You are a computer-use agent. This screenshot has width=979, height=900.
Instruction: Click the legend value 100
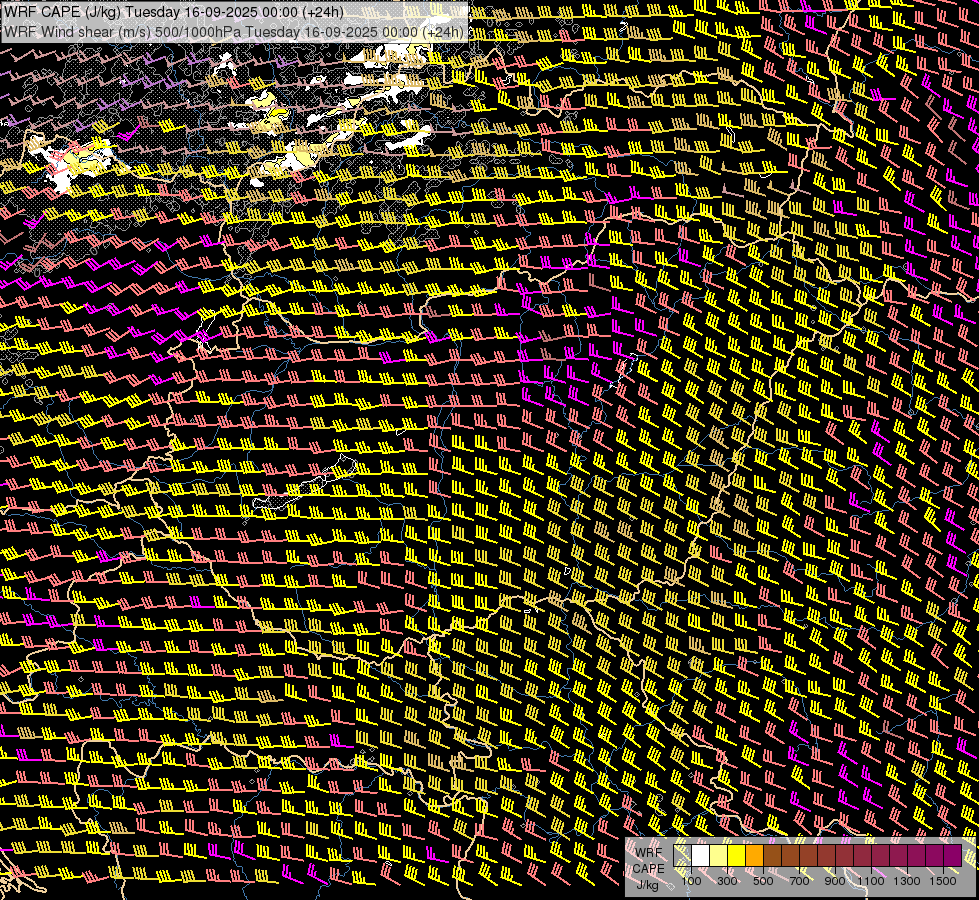(x=691, y=881)
